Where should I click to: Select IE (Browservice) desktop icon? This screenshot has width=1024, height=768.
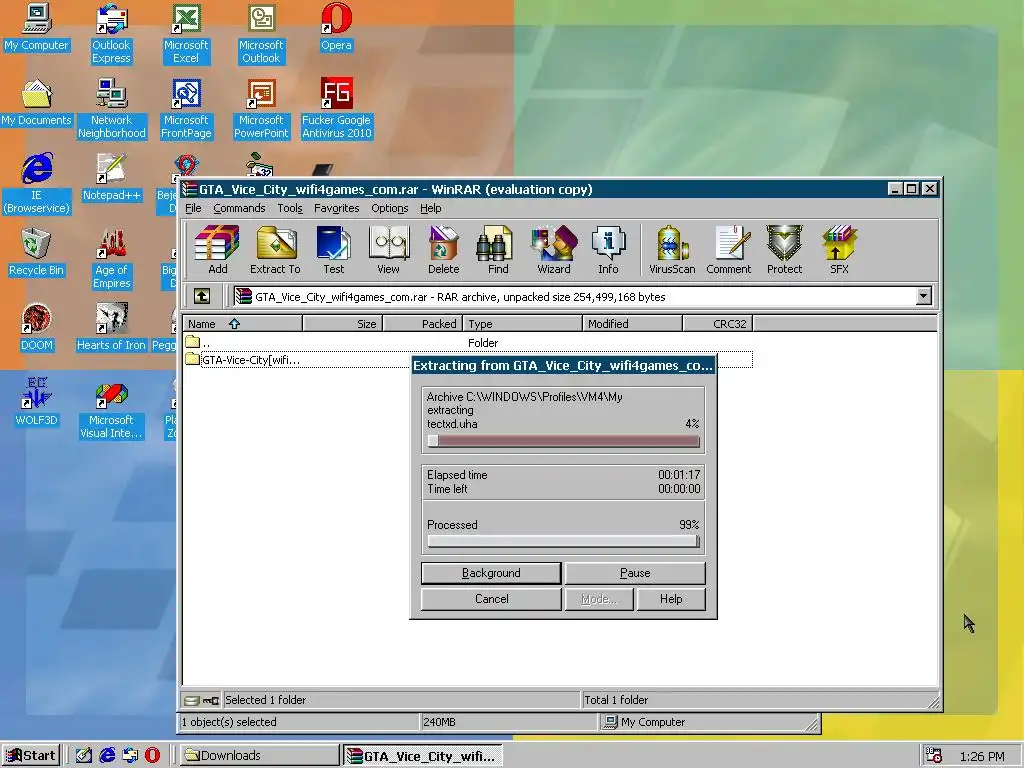(36, 184)
